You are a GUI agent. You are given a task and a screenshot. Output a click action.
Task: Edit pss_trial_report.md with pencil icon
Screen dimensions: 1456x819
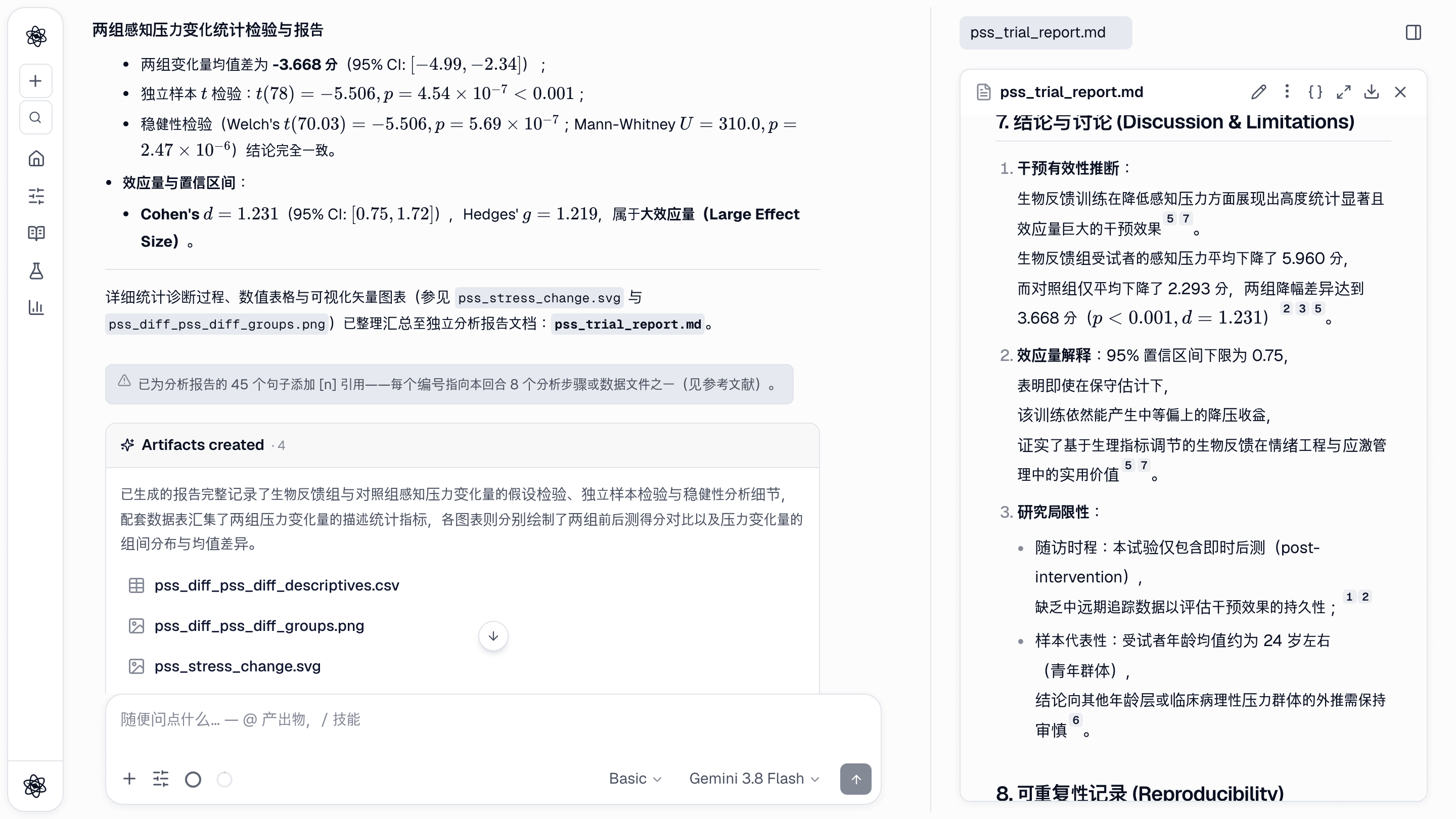tap(1258, 92)
